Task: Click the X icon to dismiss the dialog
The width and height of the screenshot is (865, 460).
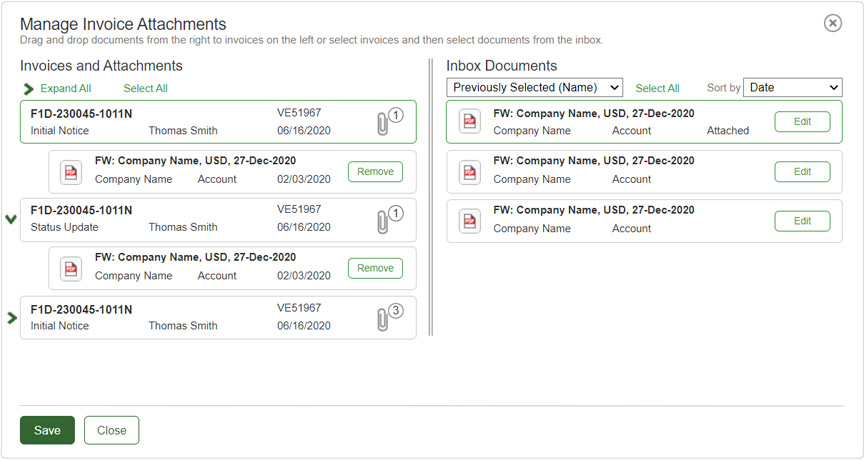Action: point(832,23)
